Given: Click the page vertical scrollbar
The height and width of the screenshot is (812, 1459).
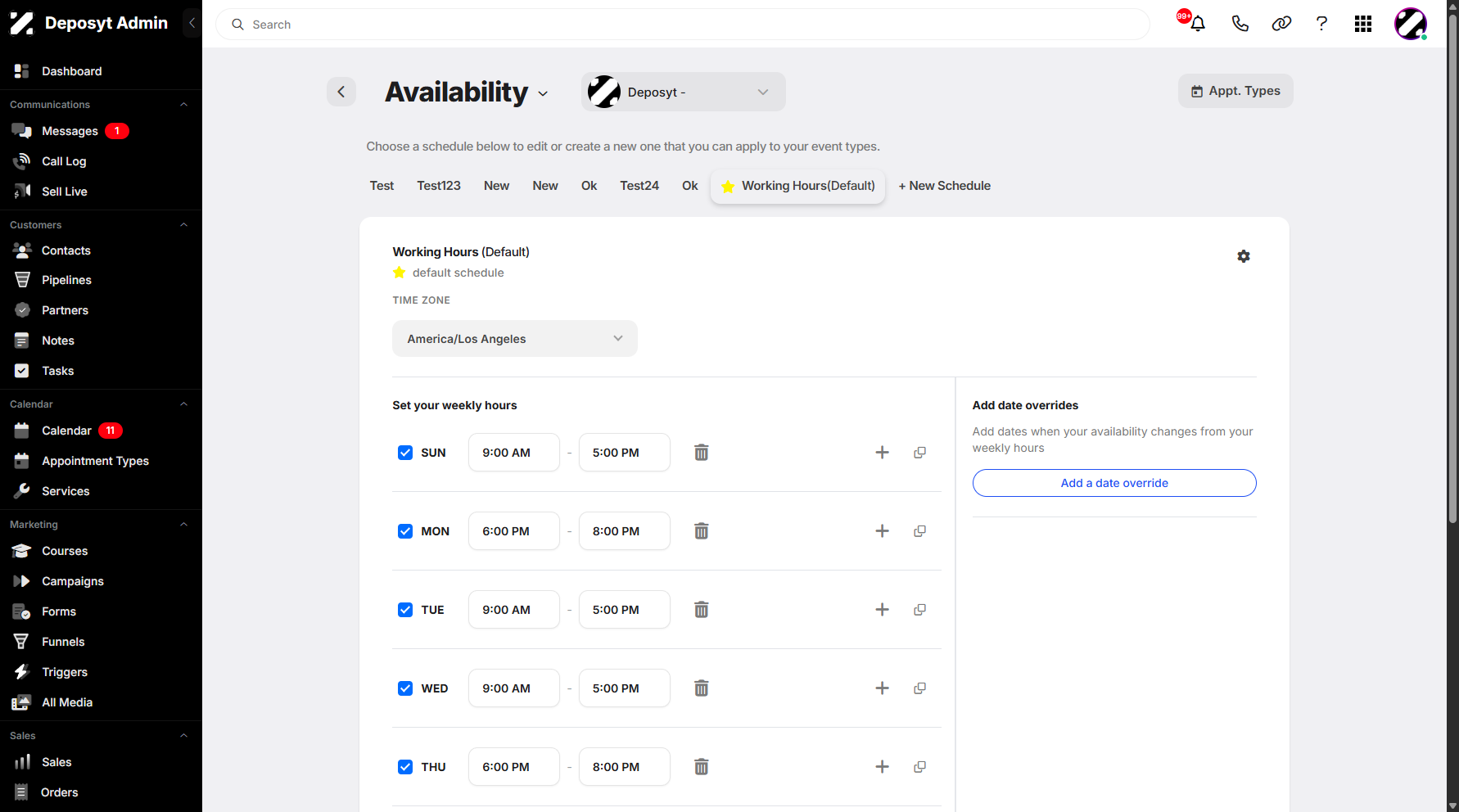Looking at the screenshot, I should click(1452, 270).
